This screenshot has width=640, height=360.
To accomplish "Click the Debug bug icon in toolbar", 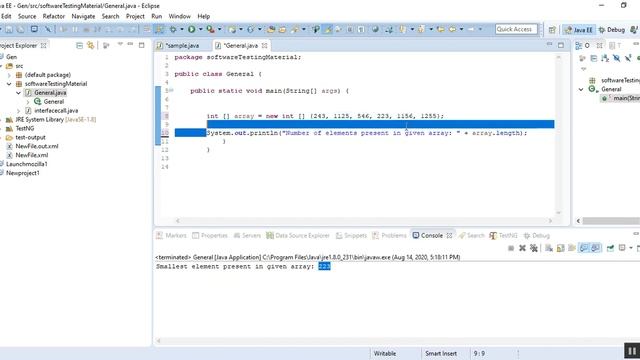I will [173, 29].
